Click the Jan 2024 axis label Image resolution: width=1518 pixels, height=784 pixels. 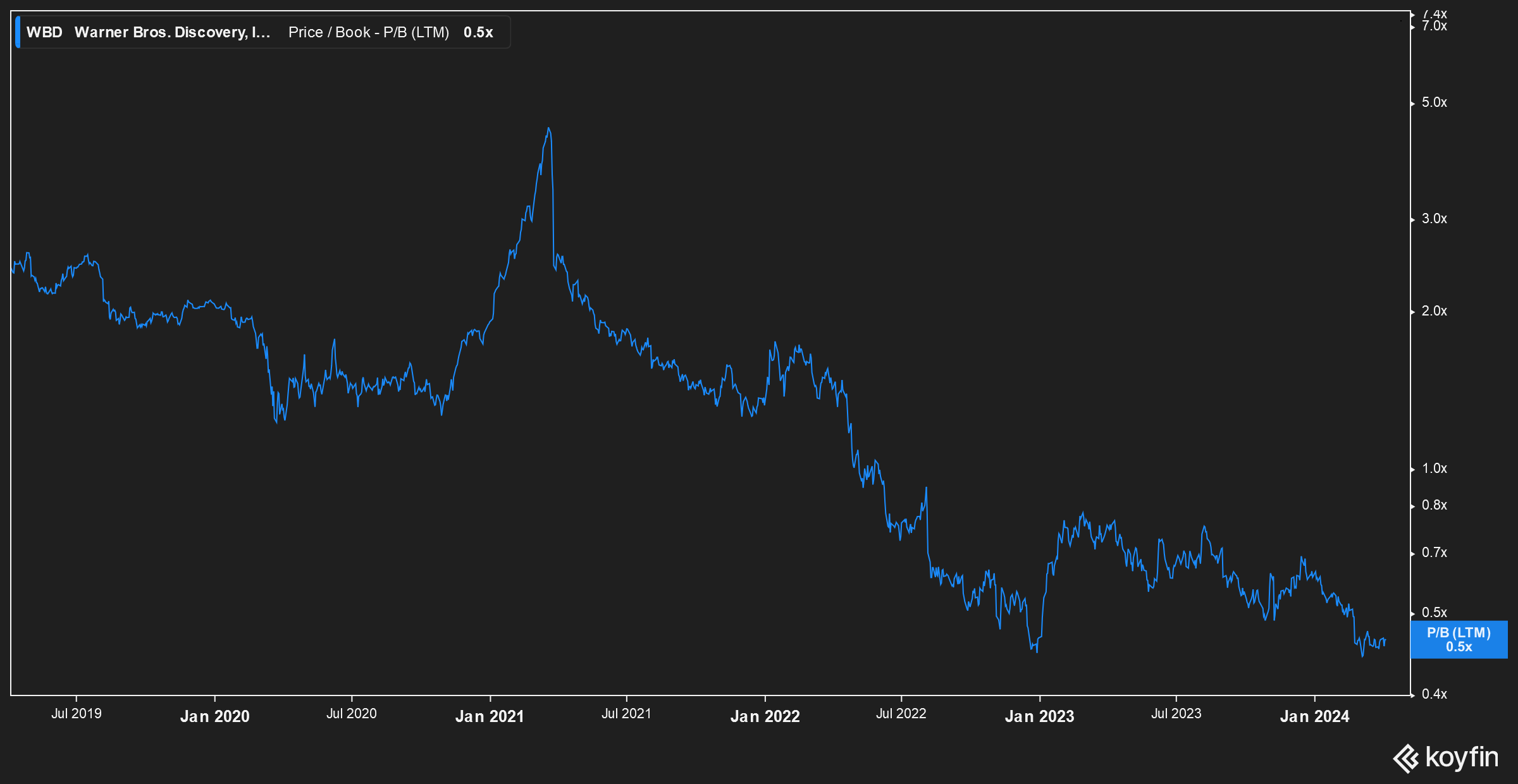[x=1315, y=716]
